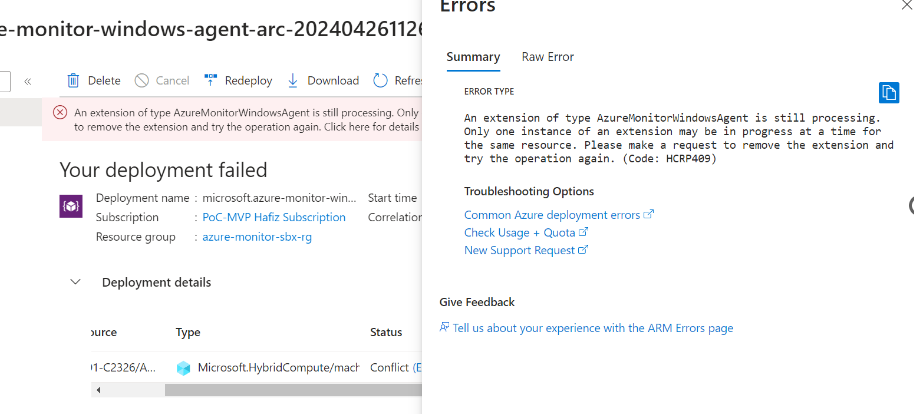Switch to the Raw Error tab
The width and height of the screenshot is (914, 414).
(x=548, y=57)
